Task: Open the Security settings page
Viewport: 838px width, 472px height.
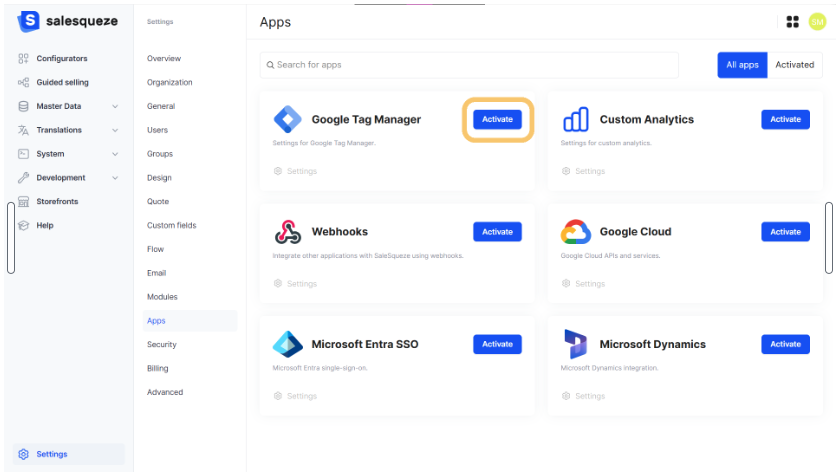Action: click(x=161, y=345)
